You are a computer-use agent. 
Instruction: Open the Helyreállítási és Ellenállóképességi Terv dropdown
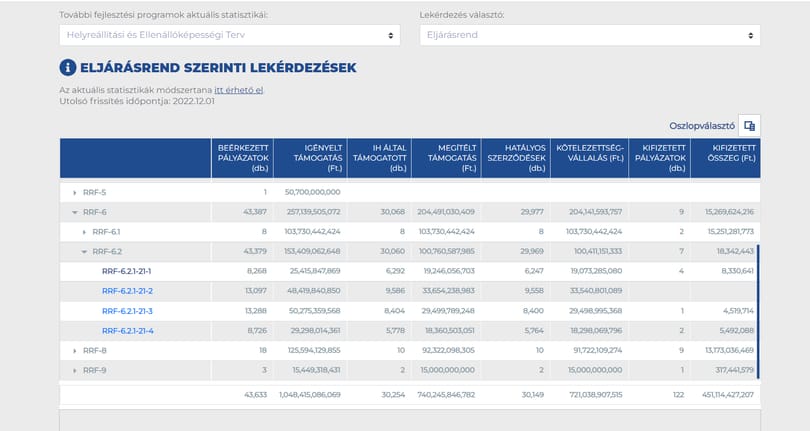pos(230,35)
